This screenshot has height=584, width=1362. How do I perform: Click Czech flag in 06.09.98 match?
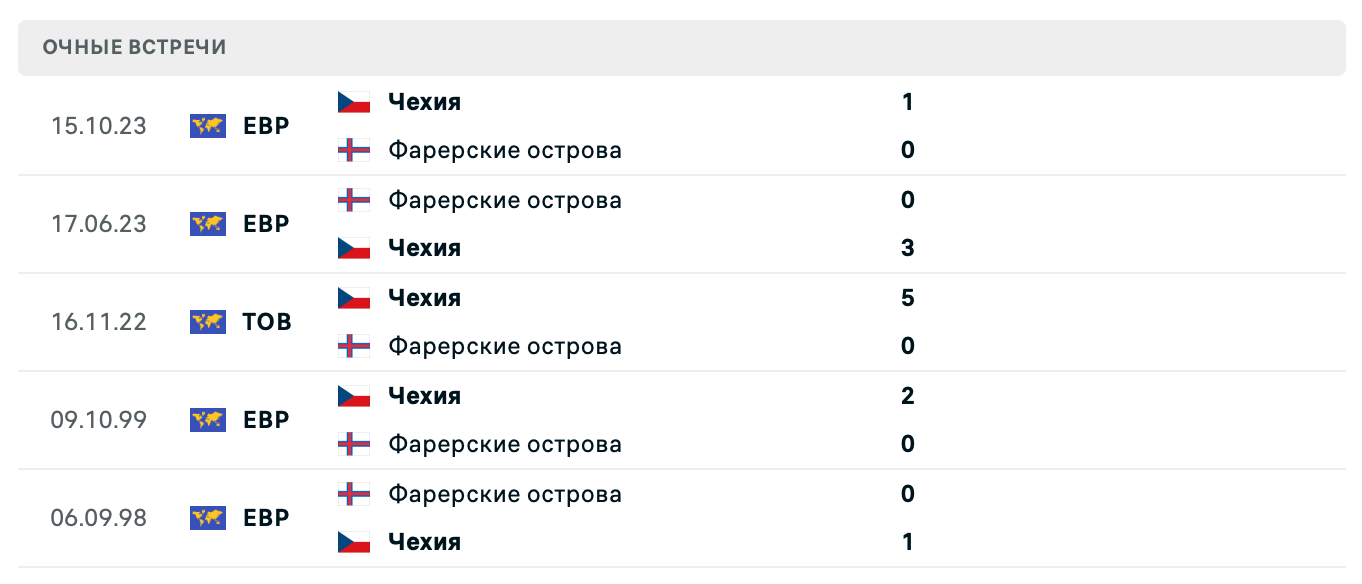pos(354,542)
